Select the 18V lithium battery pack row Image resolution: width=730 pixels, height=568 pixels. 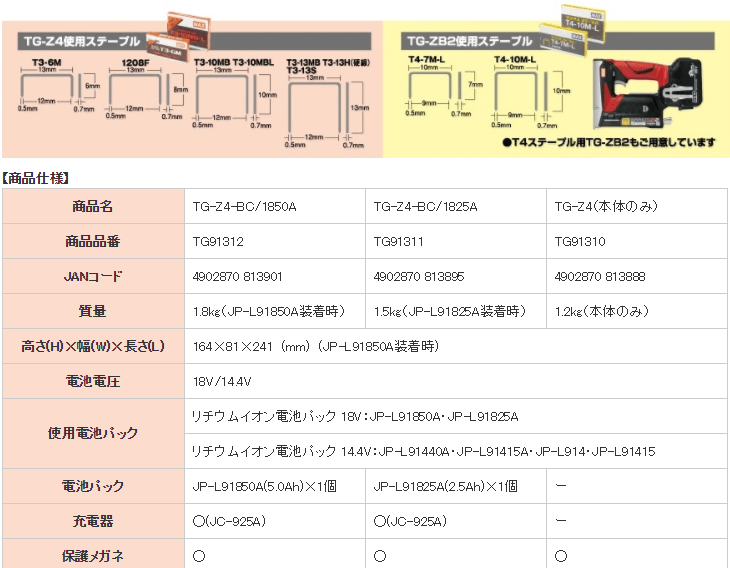456,416
